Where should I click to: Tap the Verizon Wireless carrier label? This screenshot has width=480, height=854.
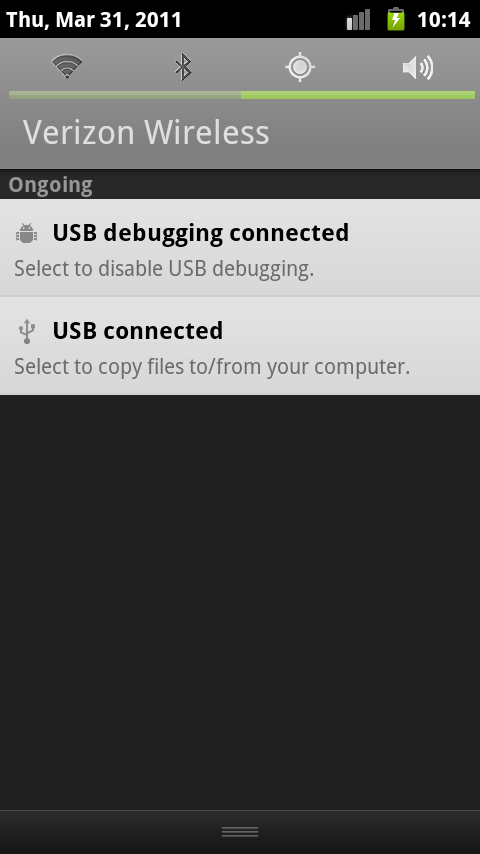coord(146,132)
